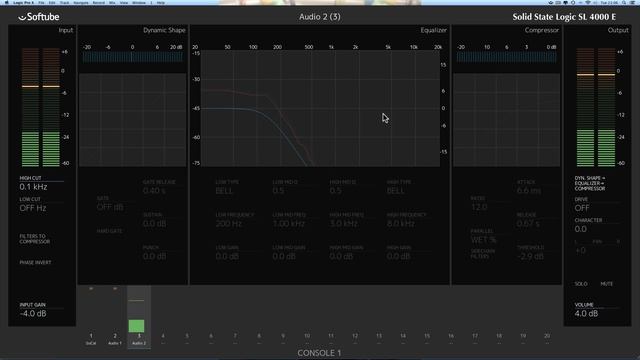
Task: Toggle Filters to Compressor
Action: click(35, 239)
